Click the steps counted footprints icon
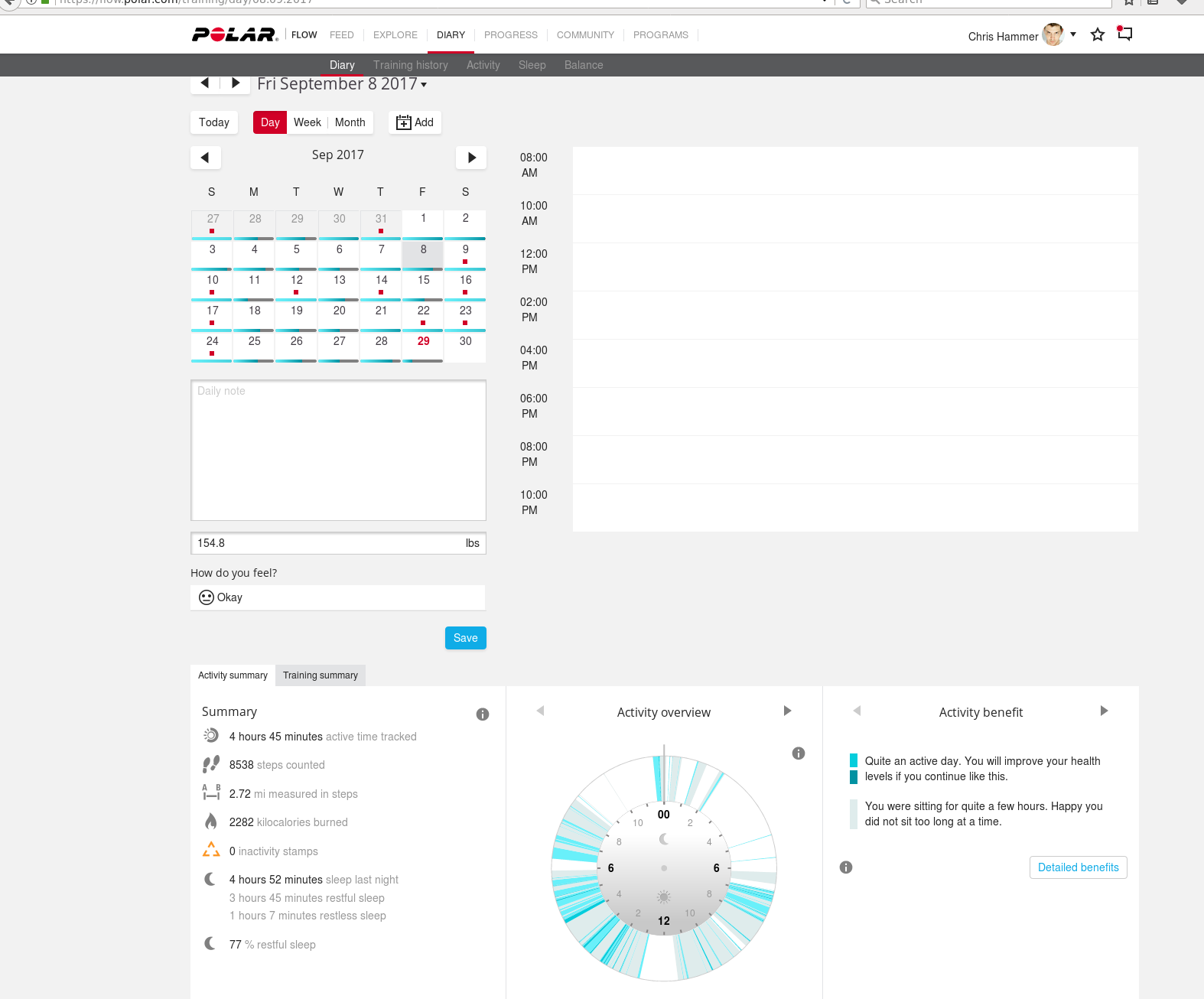The height and width of the screenshot is (999, 1204). [211, 764]
